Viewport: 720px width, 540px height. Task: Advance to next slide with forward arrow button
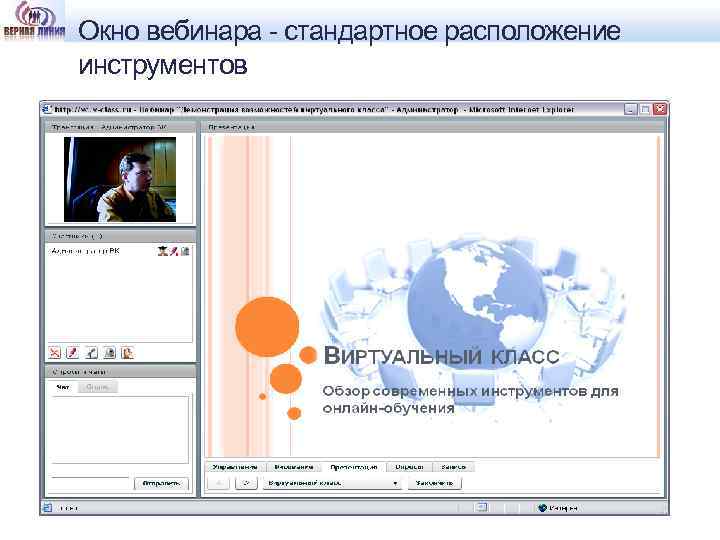[x=247, y=483]
